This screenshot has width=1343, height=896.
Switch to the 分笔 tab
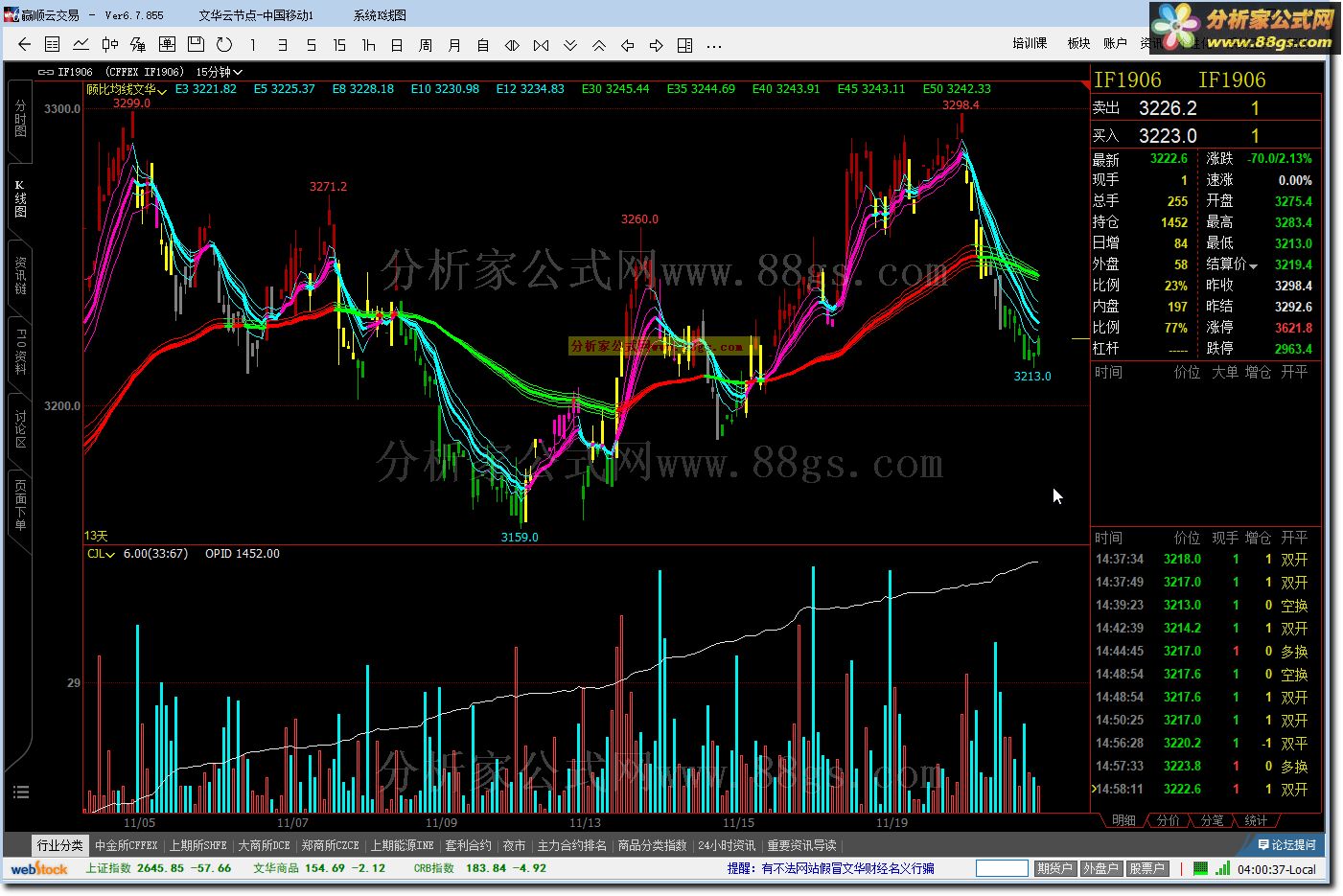tap(1212, 820)
